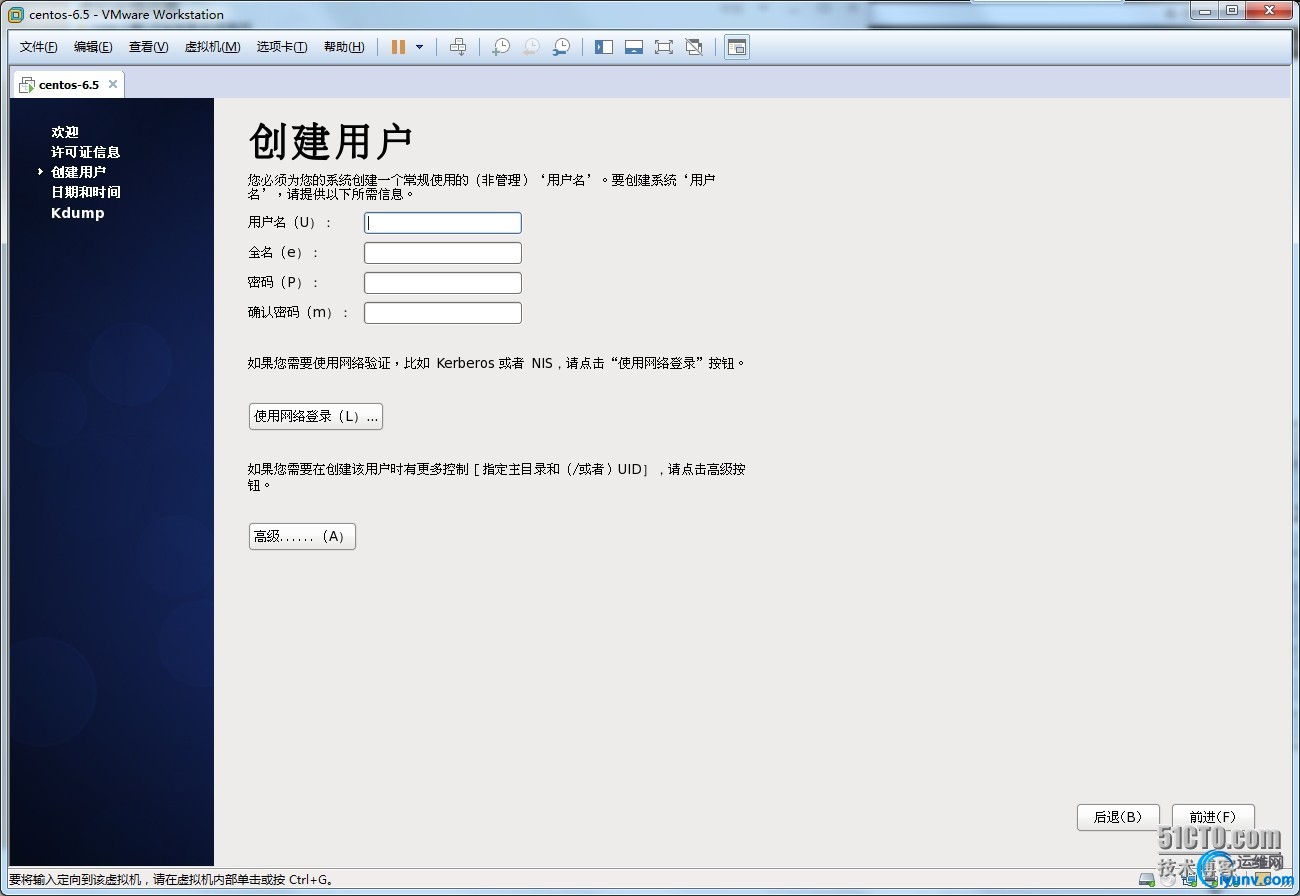Open the 选项卡(T) menu
Viewport: 1300px width, 896px height.
pos(282,47)
